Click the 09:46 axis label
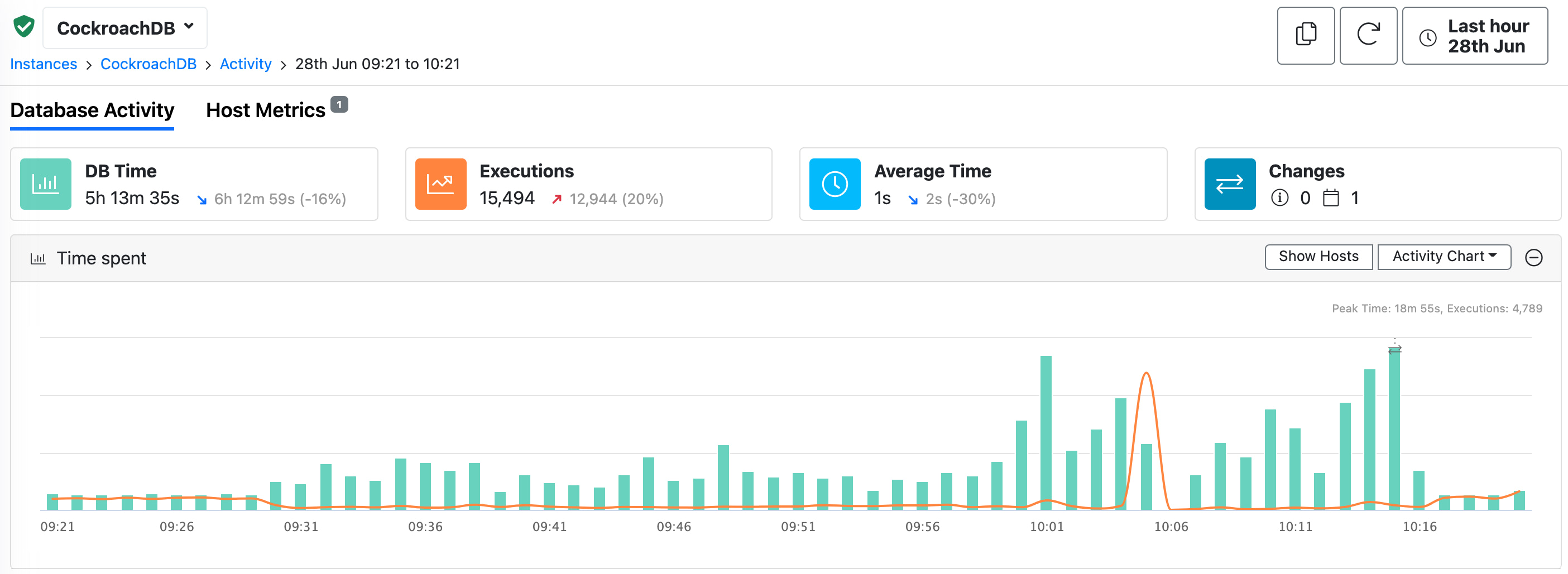Image resolution: width=1568 pixels, height=574 pixels. [x=673, y=527]
